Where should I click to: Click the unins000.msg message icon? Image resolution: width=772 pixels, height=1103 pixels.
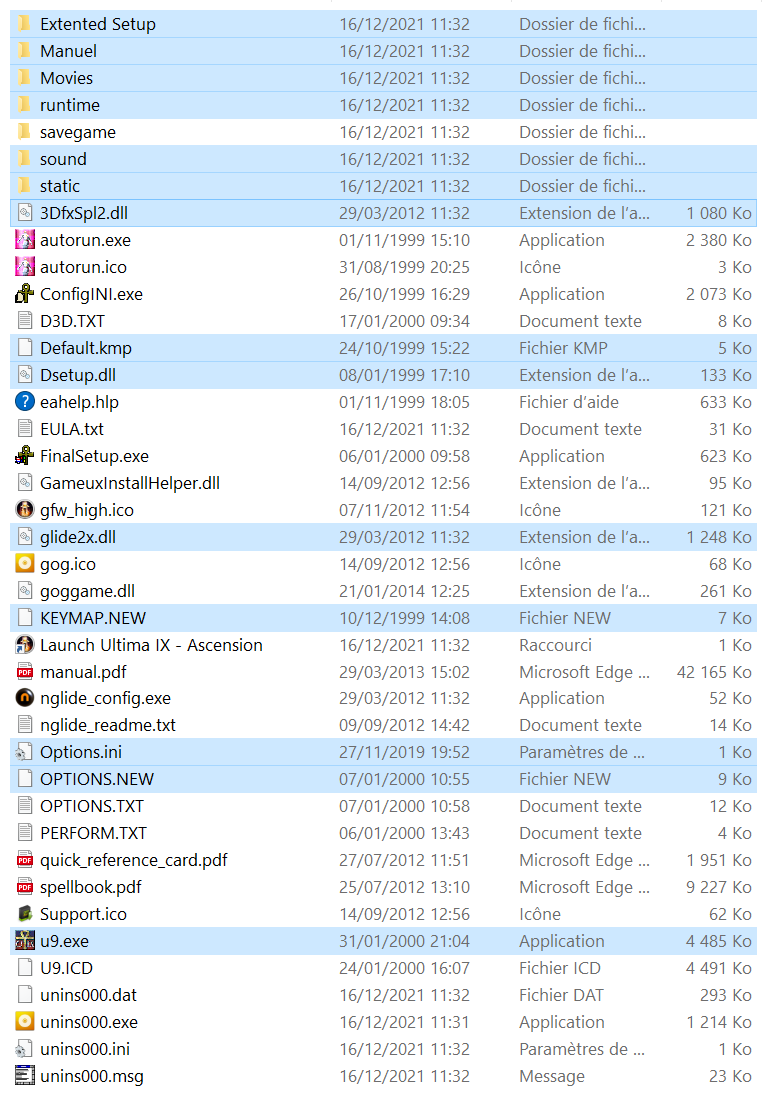[x=25, y=1076]
